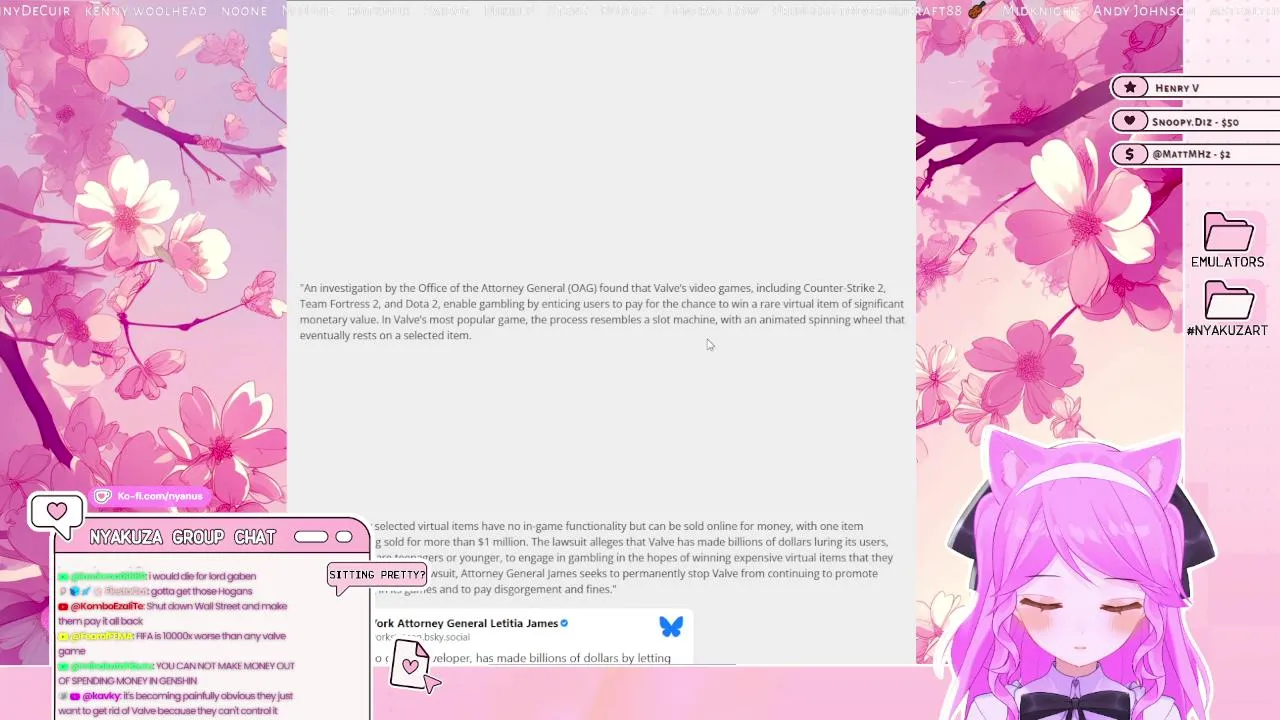
Task: Click chat message 'FIFA is 10000x worse'
Action: (172, 643)
